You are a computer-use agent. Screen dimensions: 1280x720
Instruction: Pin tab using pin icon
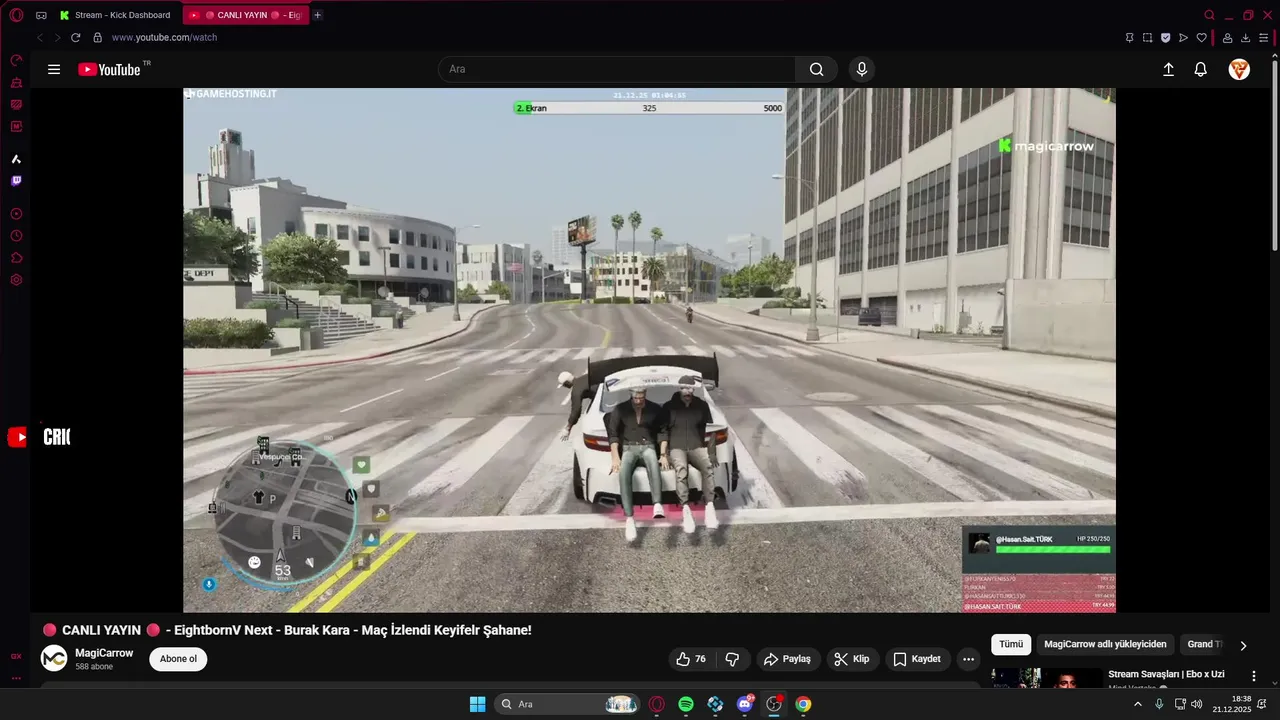pos(1129,37)
